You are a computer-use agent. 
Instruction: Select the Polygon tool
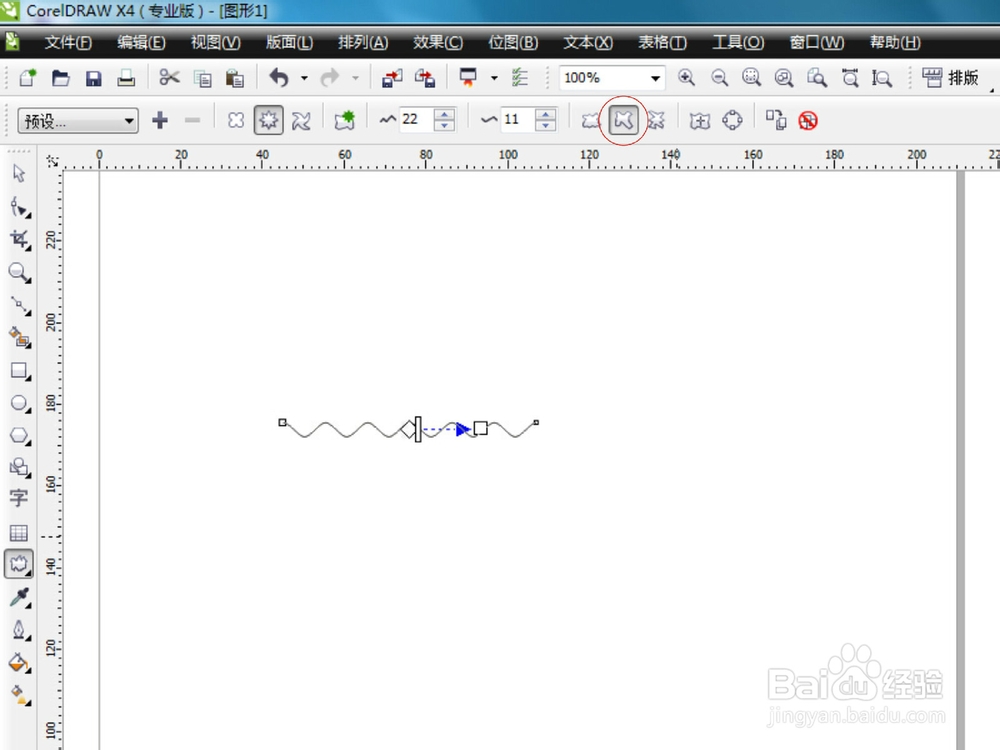click(19, 436)
